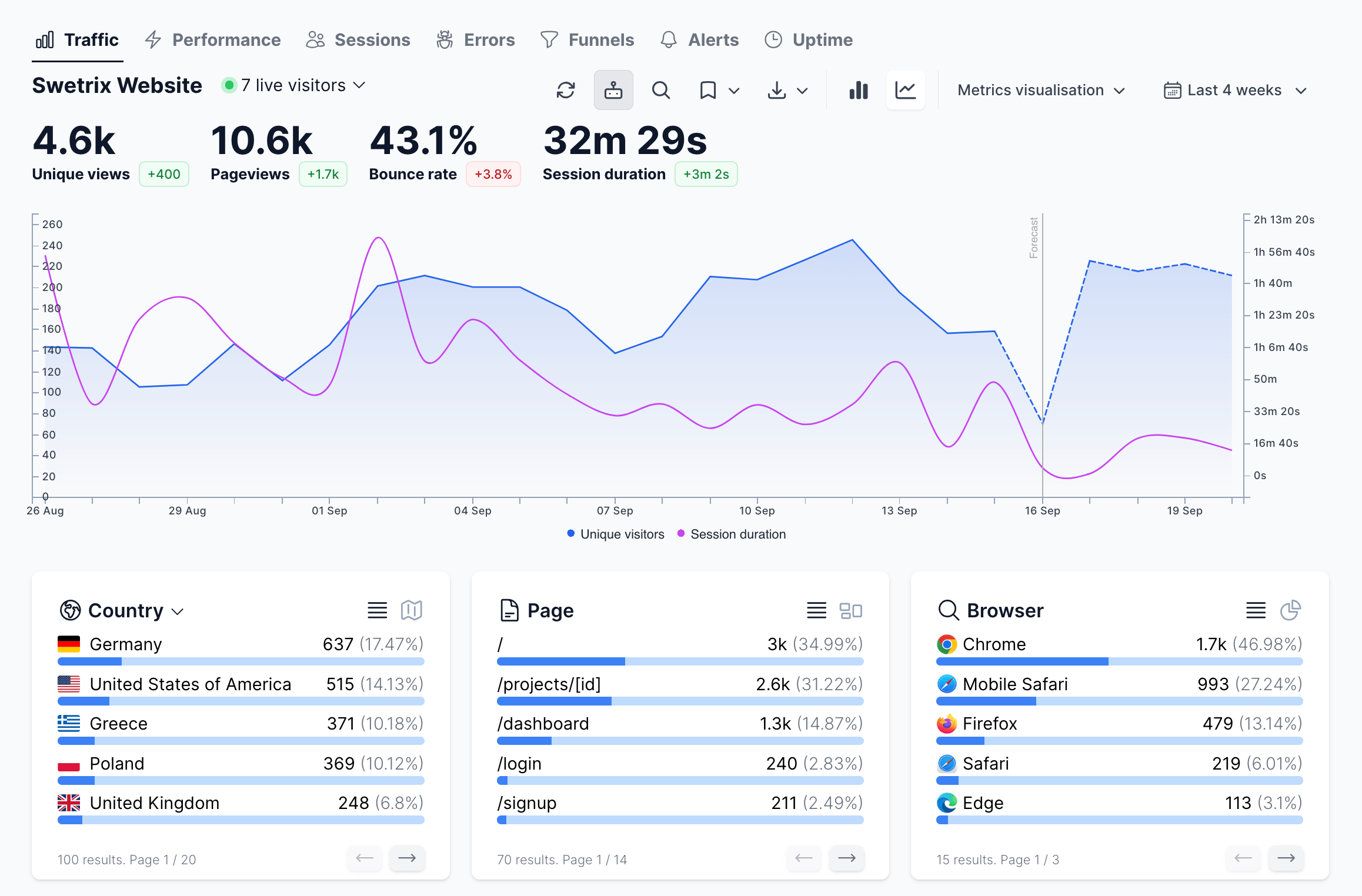
Task: Go to next page in Page panel
Action: point(847,858)
